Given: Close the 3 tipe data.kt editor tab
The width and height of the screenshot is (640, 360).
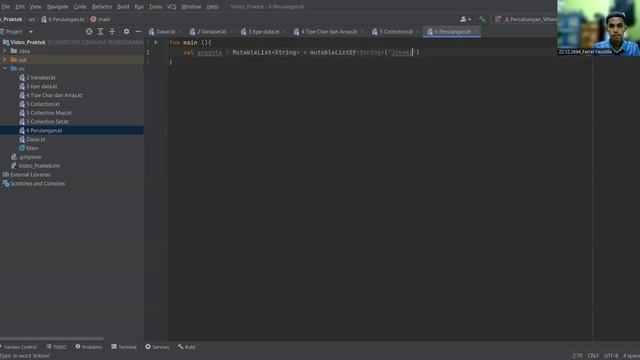Looking at the screenshot, I should 284,32.
